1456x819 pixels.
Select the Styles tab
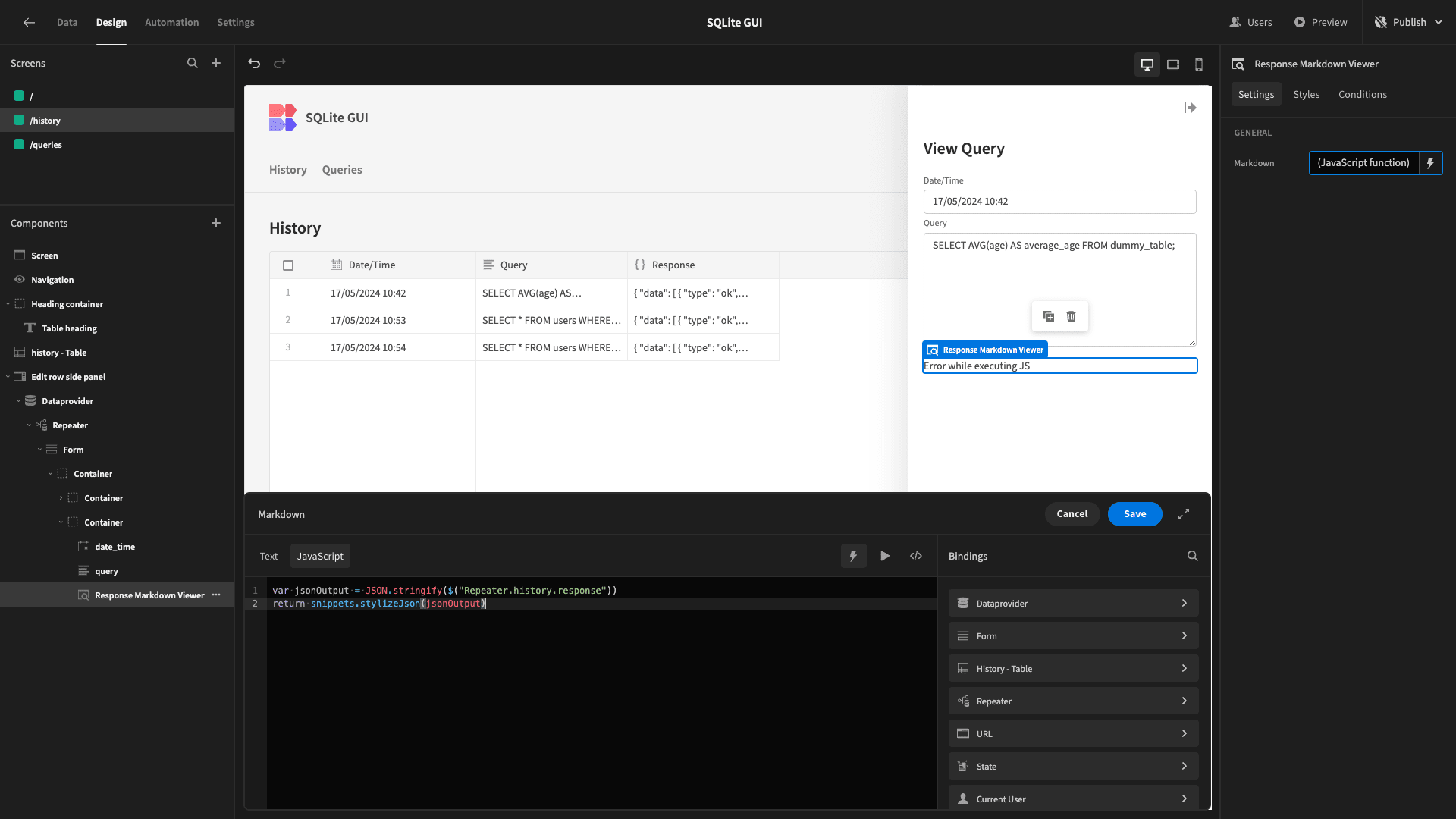pyautogui.click(x=1307, y=95)
